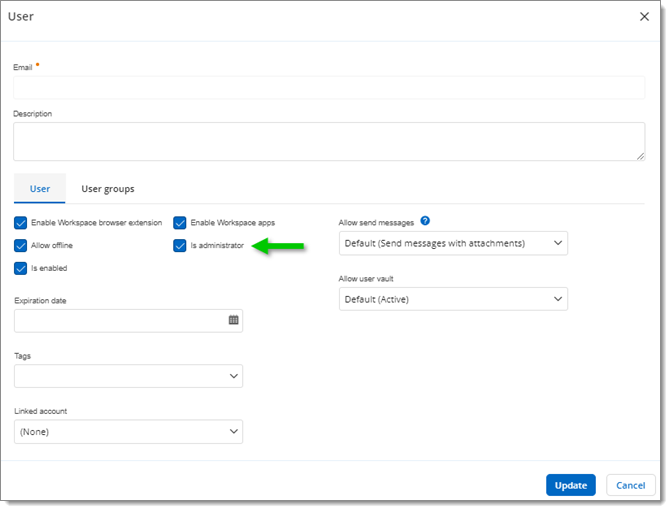Image resolution: width=671 pixels, height=511 pixels.
Task: Switch to the User groups tab
Action: click(x=107, y=188)
